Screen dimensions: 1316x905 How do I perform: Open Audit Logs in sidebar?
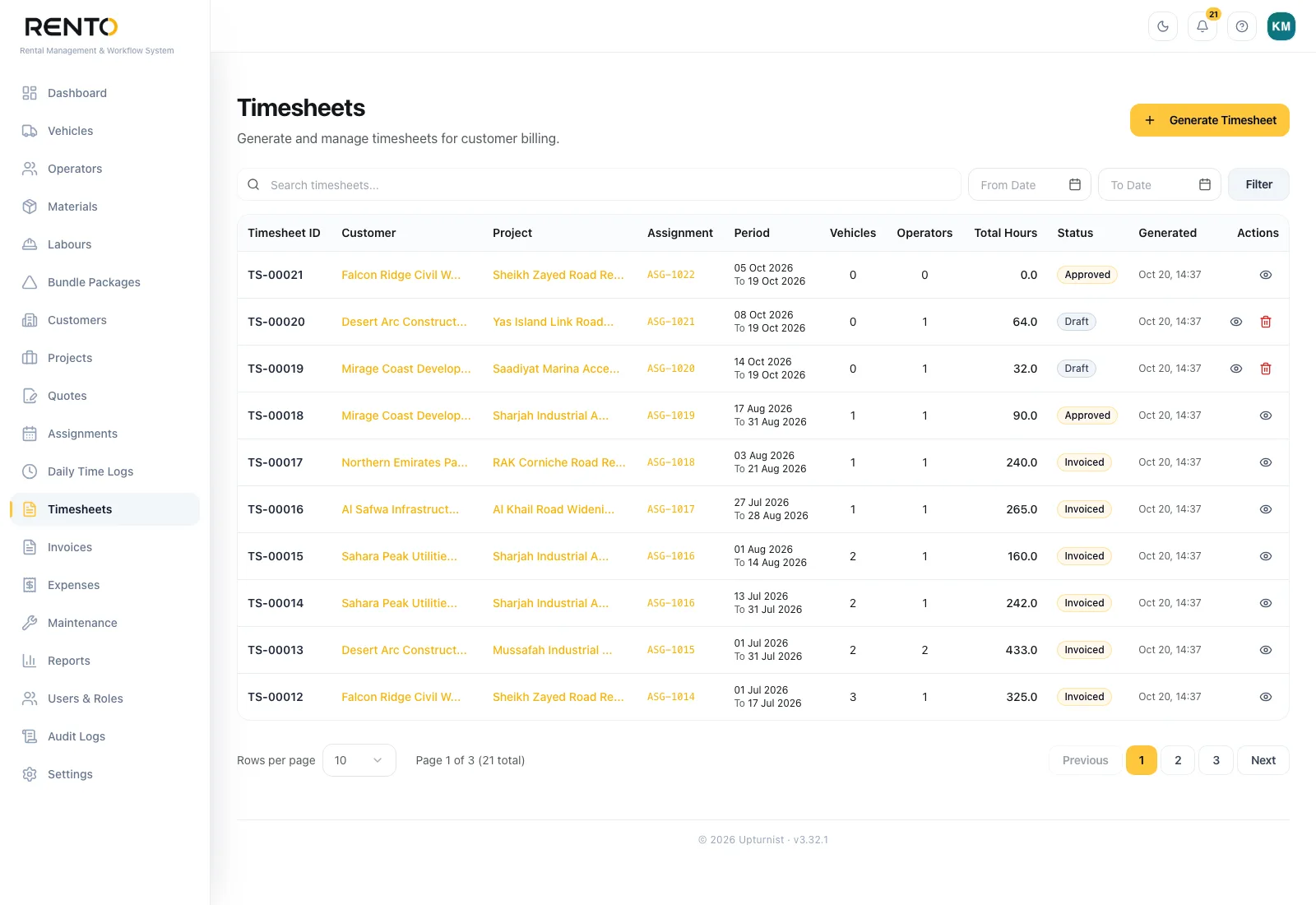click(104, 736)
